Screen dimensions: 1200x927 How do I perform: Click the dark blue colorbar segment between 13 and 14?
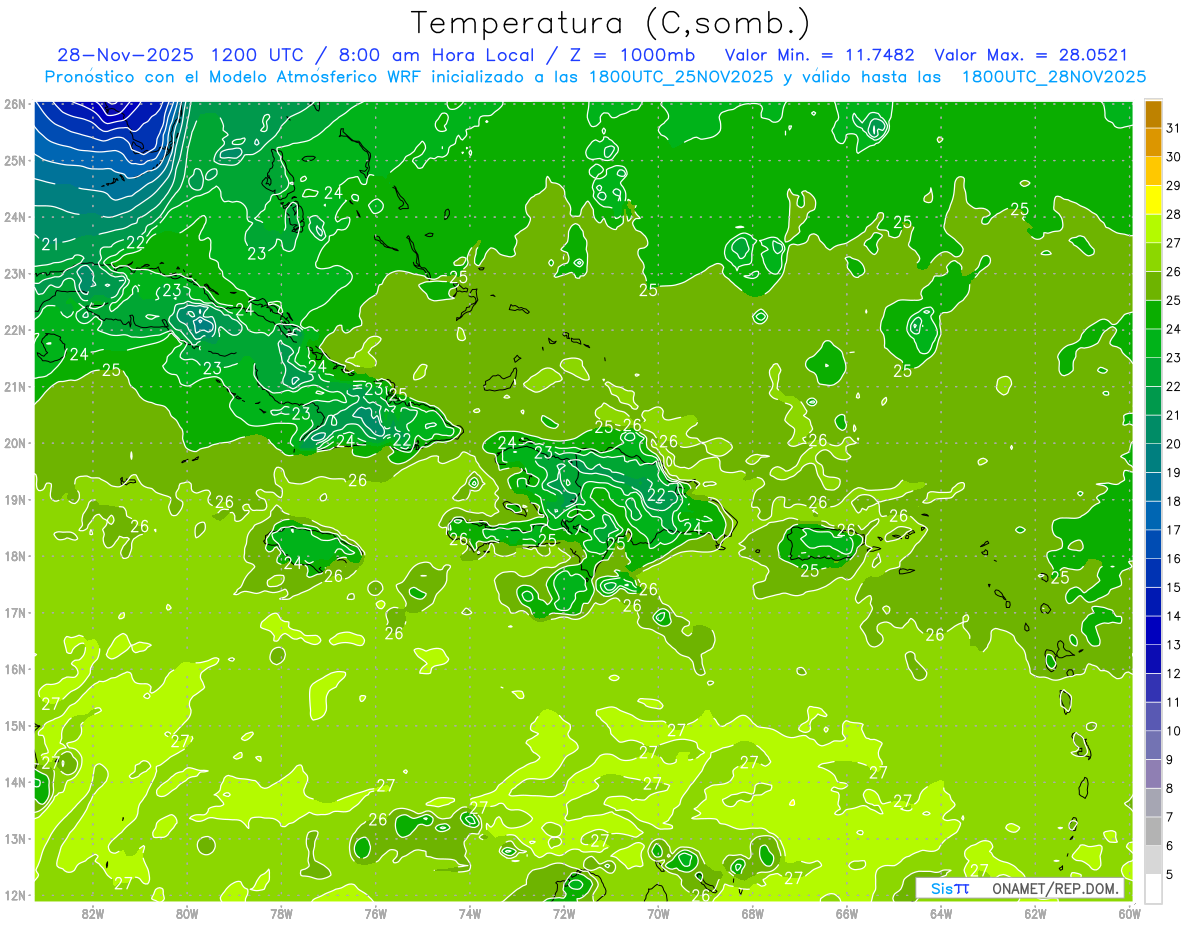[x=1153, y=630]
